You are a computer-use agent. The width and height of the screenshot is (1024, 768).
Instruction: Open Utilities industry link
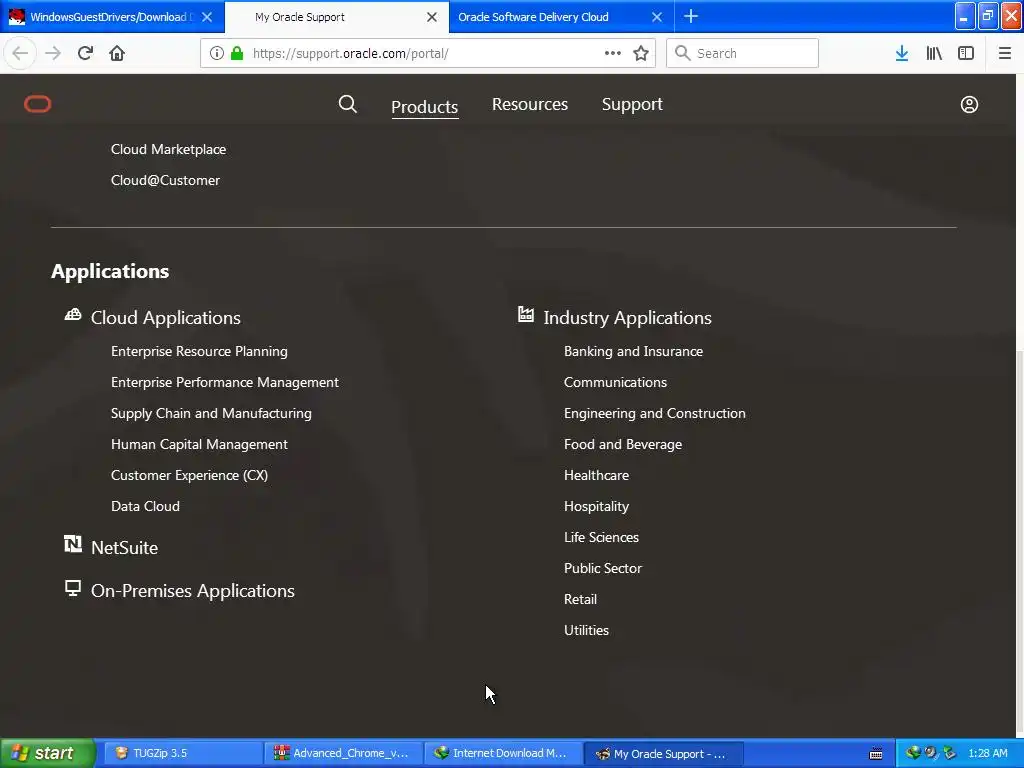pyautogui.click(x=586, y=630)
